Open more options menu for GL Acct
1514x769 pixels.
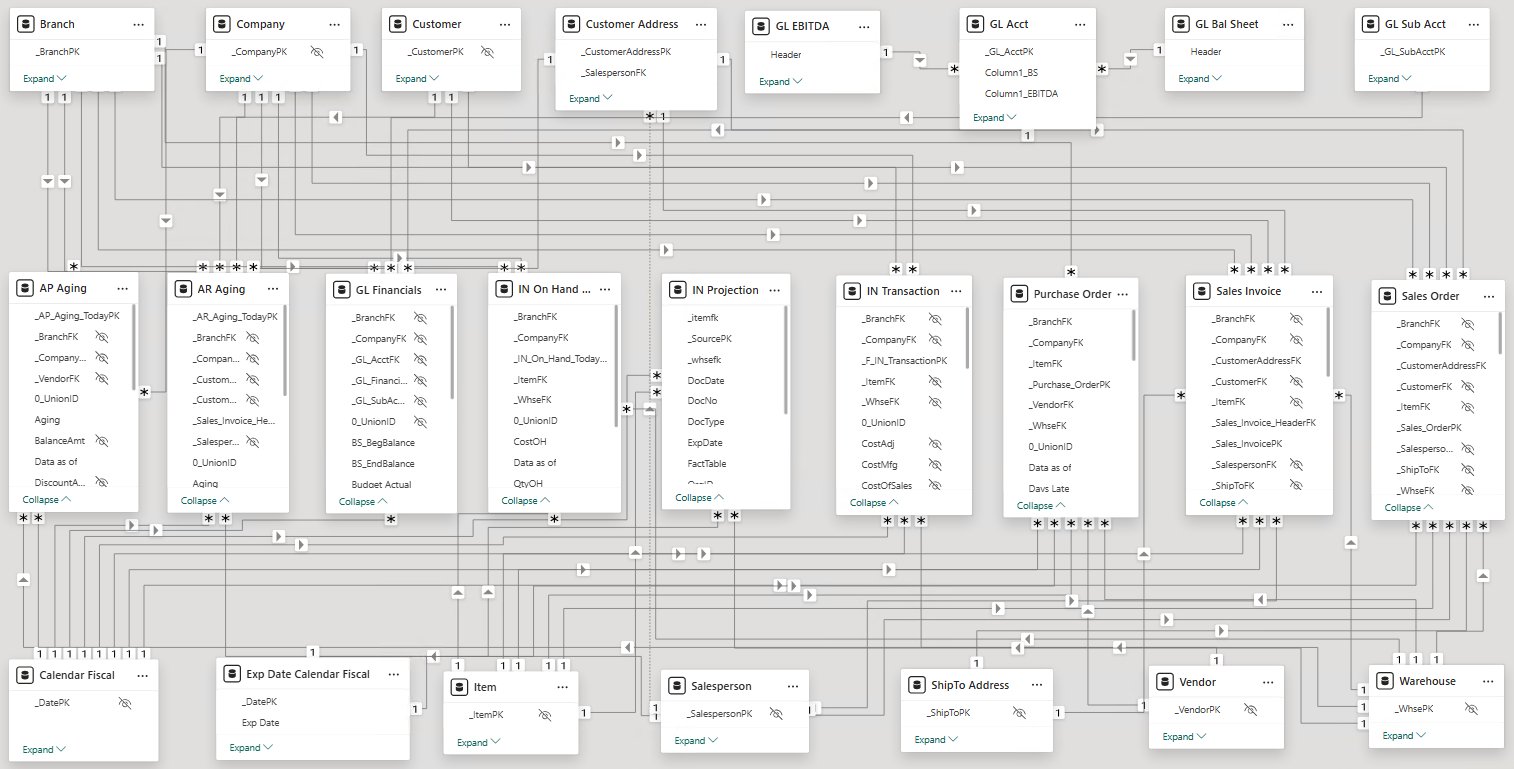tap(1080, 24)
